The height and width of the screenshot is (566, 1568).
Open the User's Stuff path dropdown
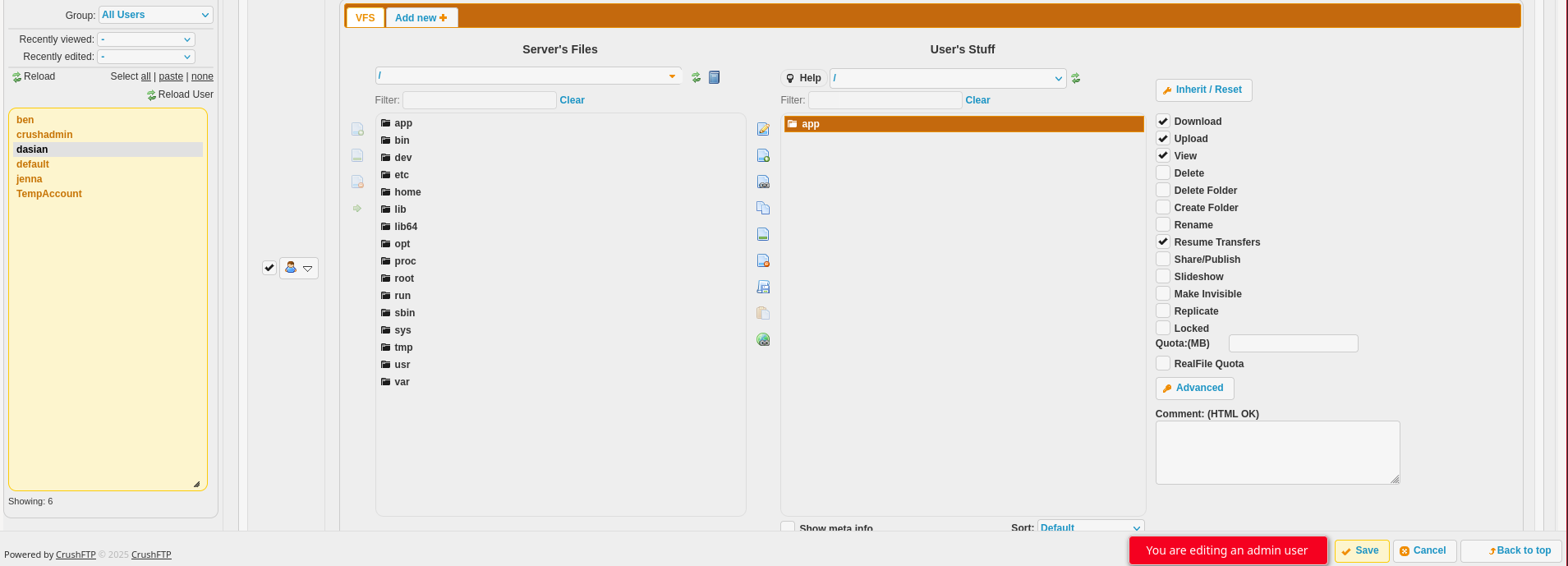[947, 79]
